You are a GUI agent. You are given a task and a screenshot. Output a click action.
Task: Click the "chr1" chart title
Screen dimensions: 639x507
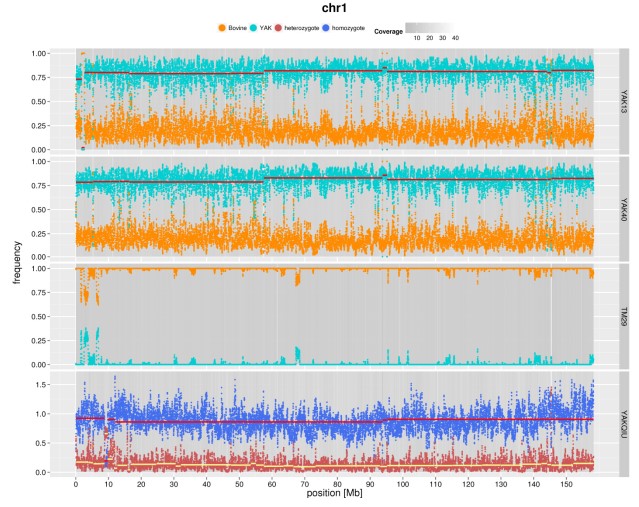tap(334, 8)
